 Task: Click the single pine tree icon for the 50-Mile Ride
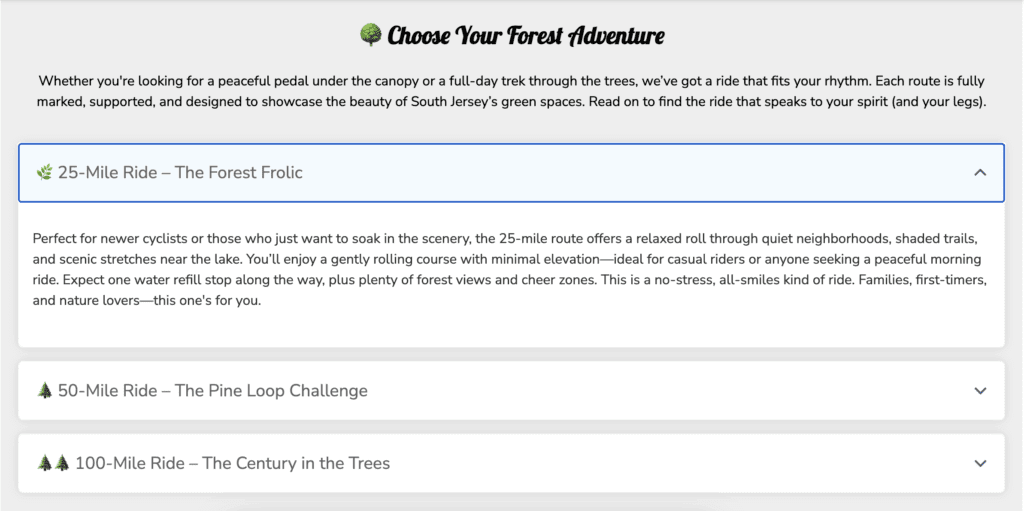44,391
